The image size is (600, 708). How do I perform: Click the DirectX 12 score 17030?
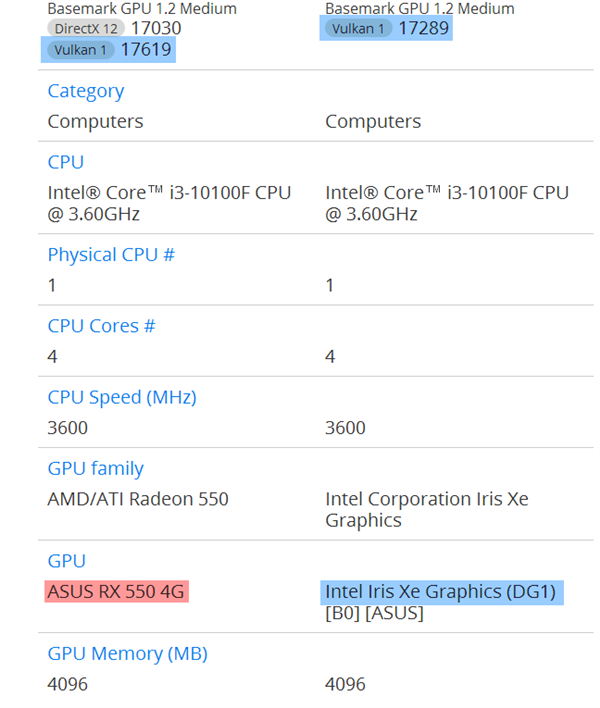153,29
